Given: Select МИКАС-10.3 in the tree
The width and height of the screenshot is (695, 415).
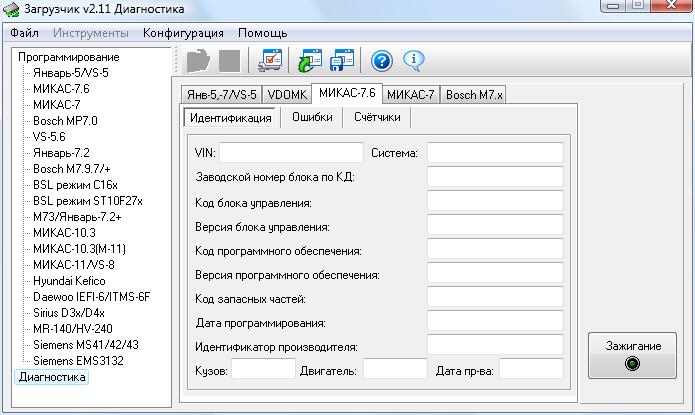Looking at the screenshot, I should click(x=64, y=233).
